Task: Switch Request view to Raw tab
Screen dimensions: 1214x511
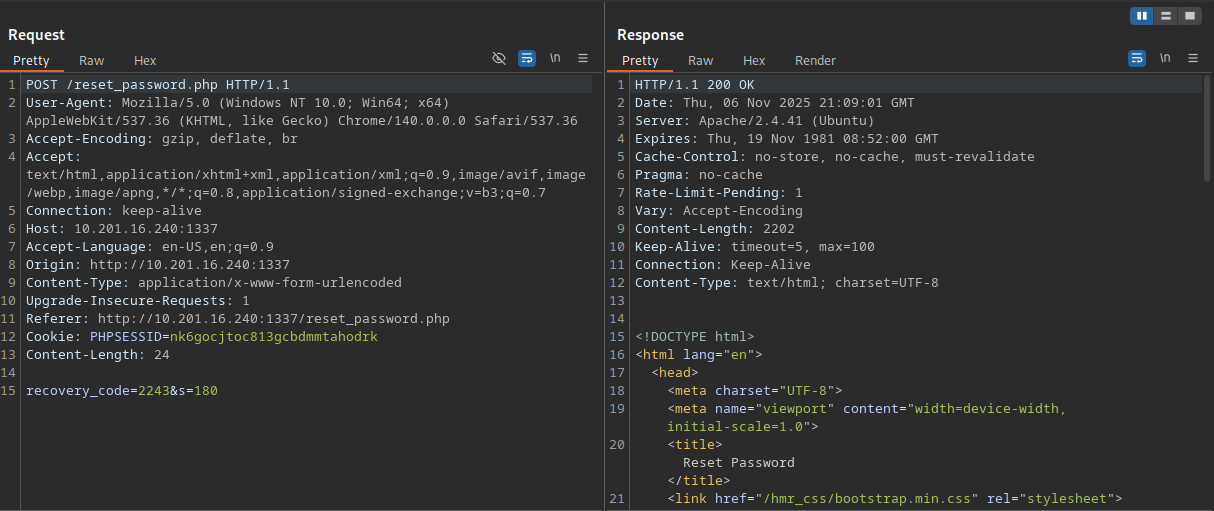Action: pyautogui.click(x=92, y=61)
